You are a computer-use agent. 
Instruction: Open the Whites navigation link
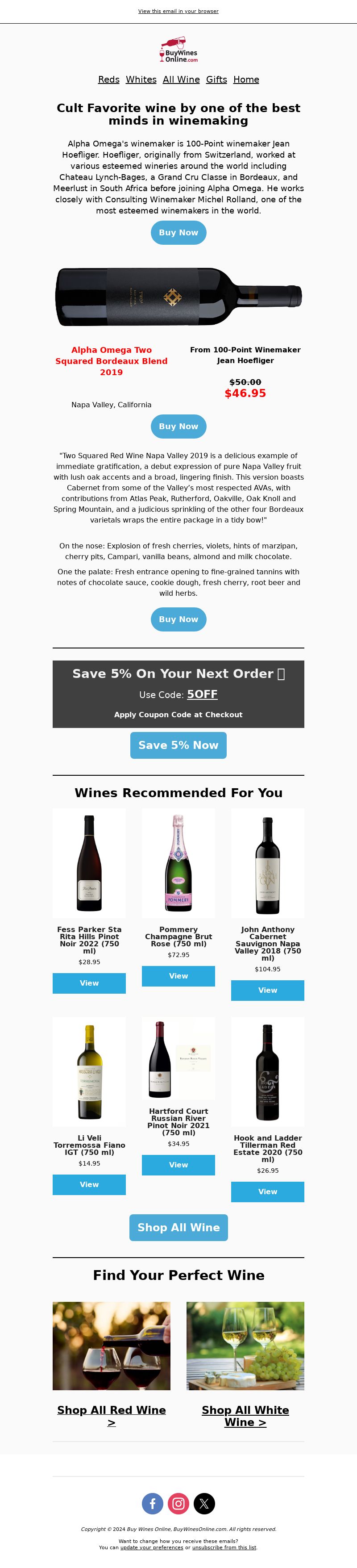pyautogui.click(x=141, y=79)
